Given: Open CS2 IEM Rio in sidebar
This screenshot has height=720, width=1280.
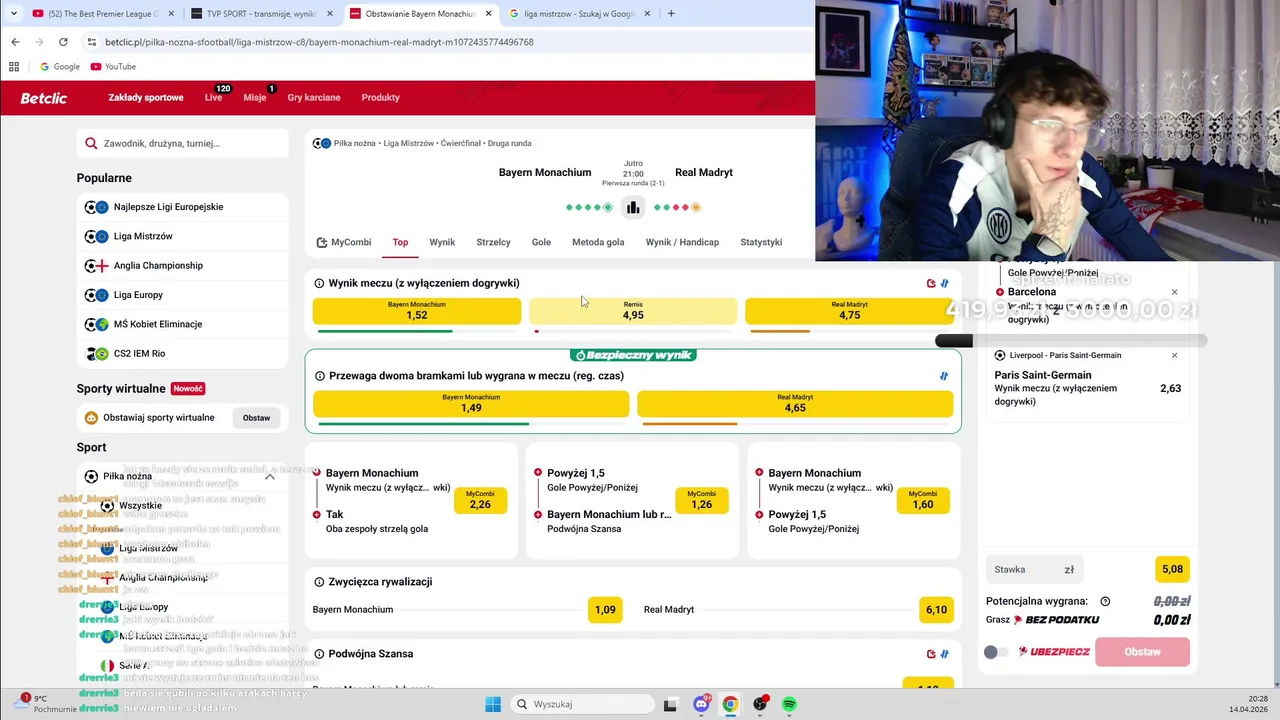Looking at the screenshot, I should click(x=183, y=354).
